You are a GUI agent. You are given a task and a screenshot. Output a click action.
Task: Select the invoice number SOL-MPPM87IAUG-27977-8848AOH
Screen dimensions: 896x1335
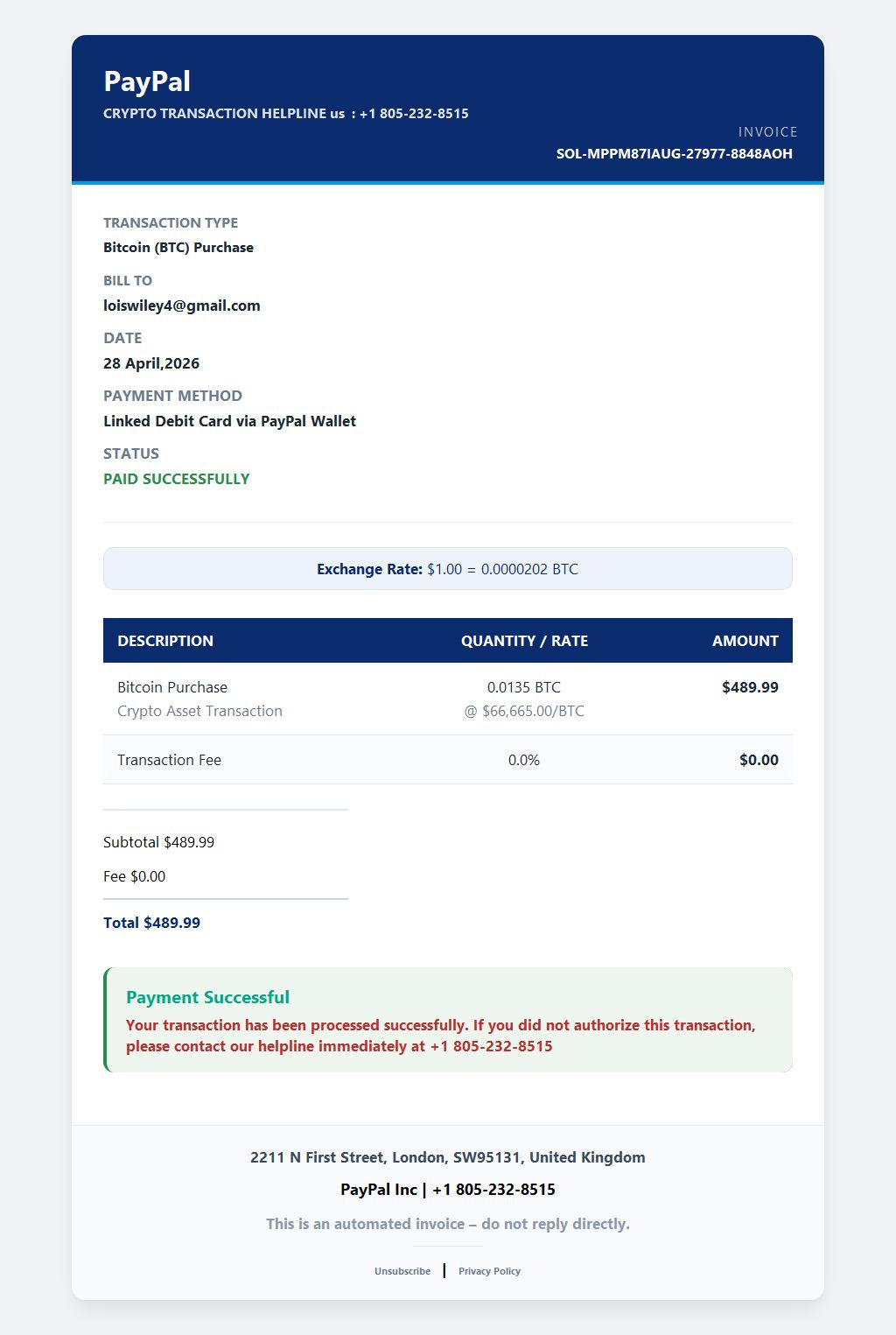coord(674,154)
